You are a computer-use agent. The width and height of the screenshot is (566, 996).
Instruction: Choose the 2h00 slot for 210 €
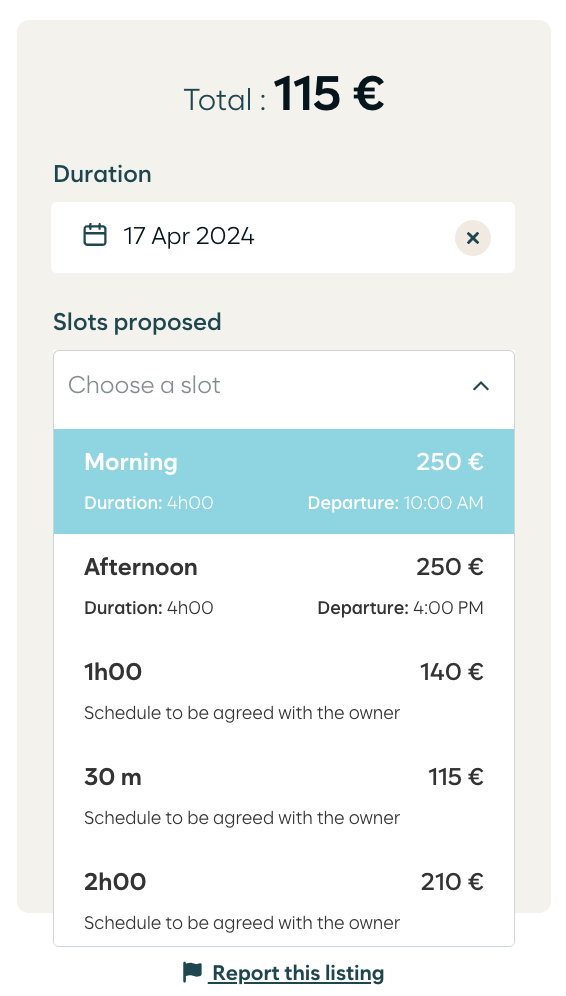pos(284,898)
